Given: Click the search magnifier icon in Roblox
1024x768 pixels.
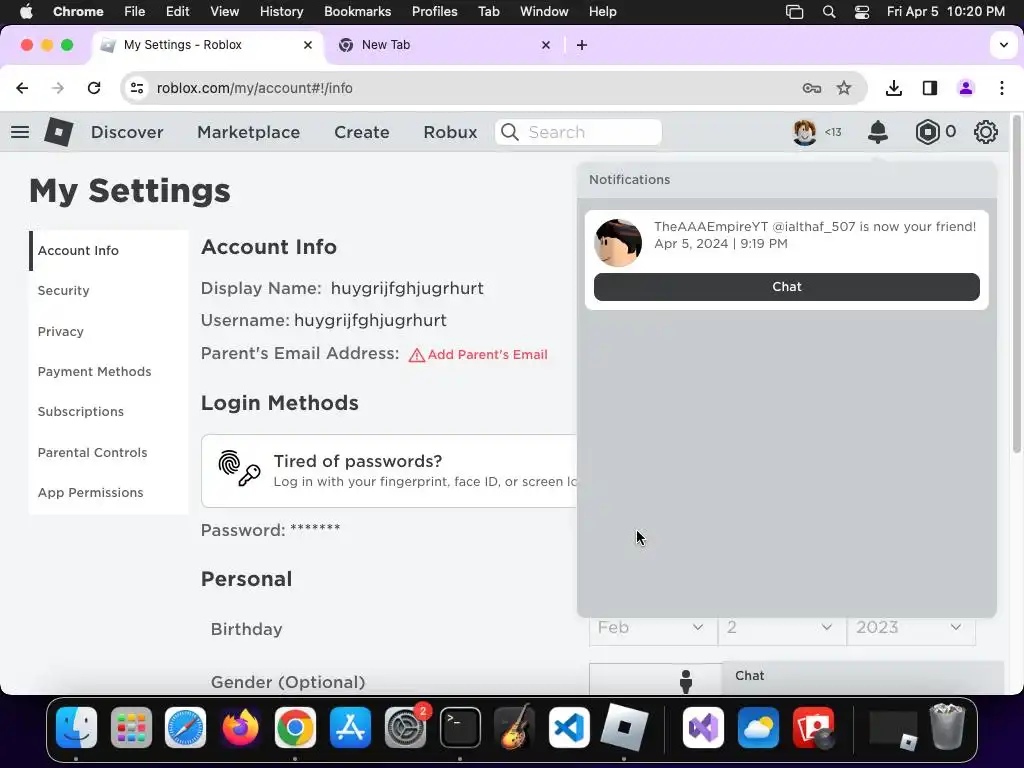Looking at the screenshot, I should point(509,132).
